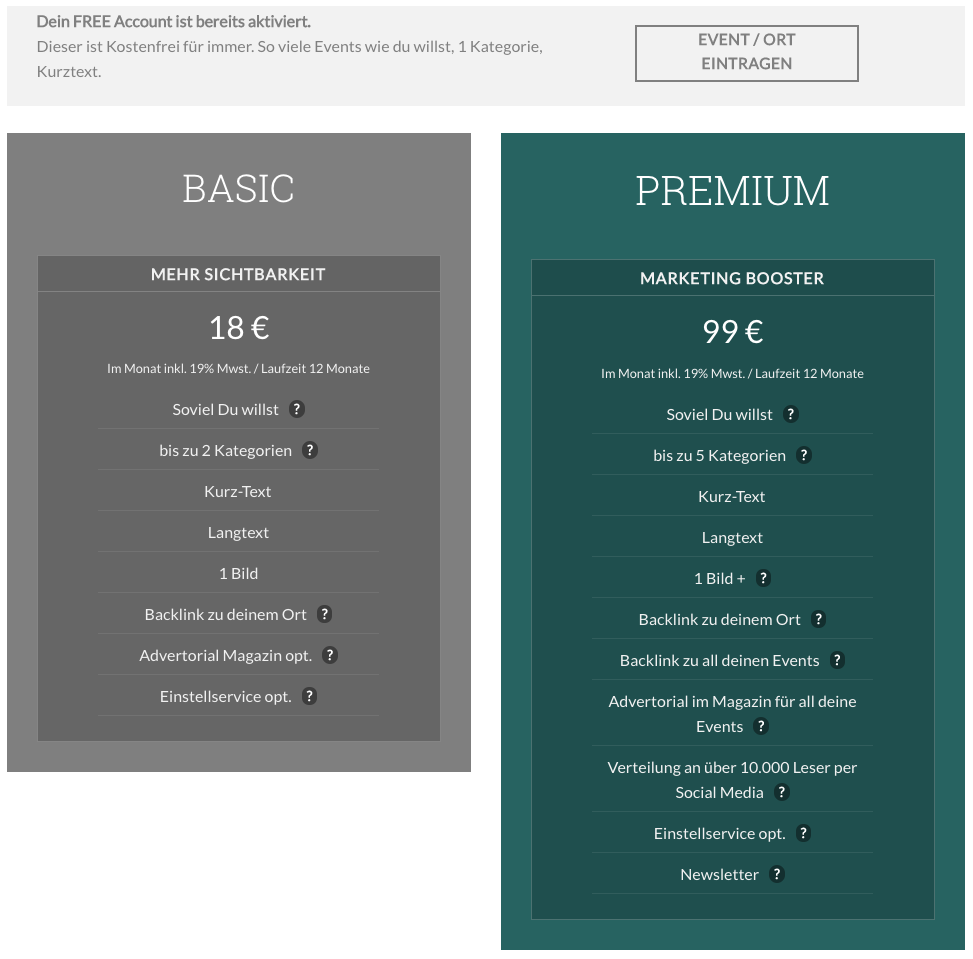Click the question mark next to Newsletter

pyautogui.click(x=777, y=874)
